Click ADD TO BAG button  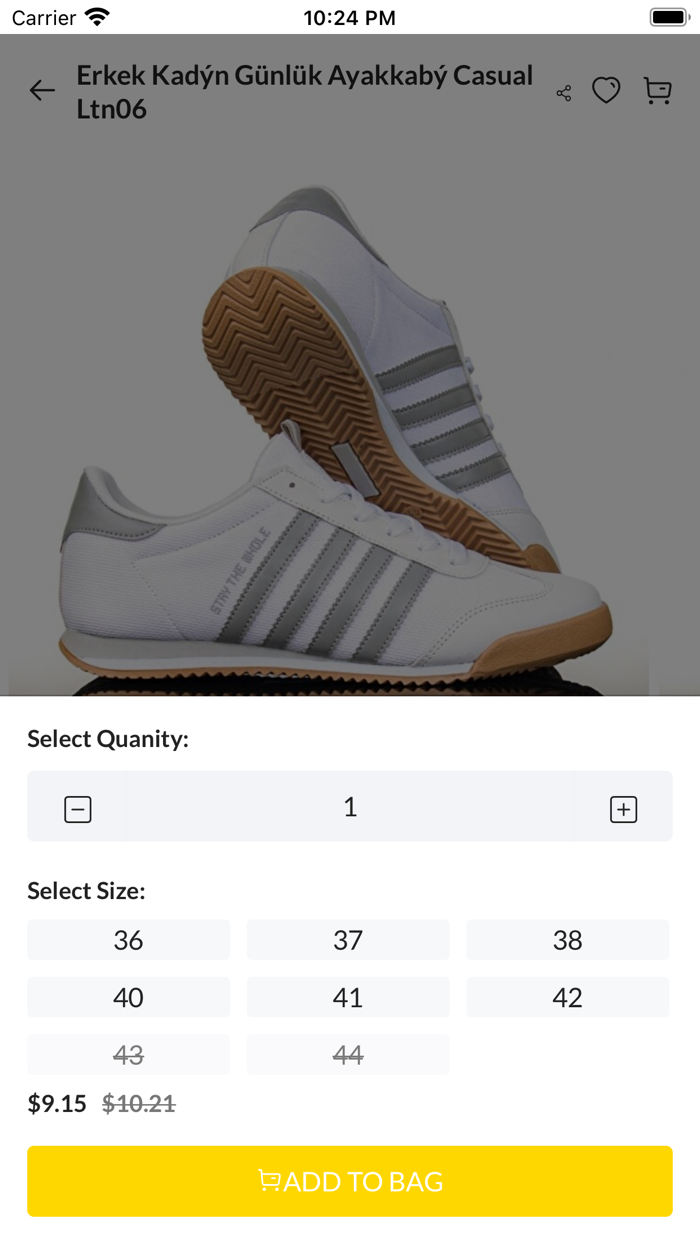(x=350, y=1181)
